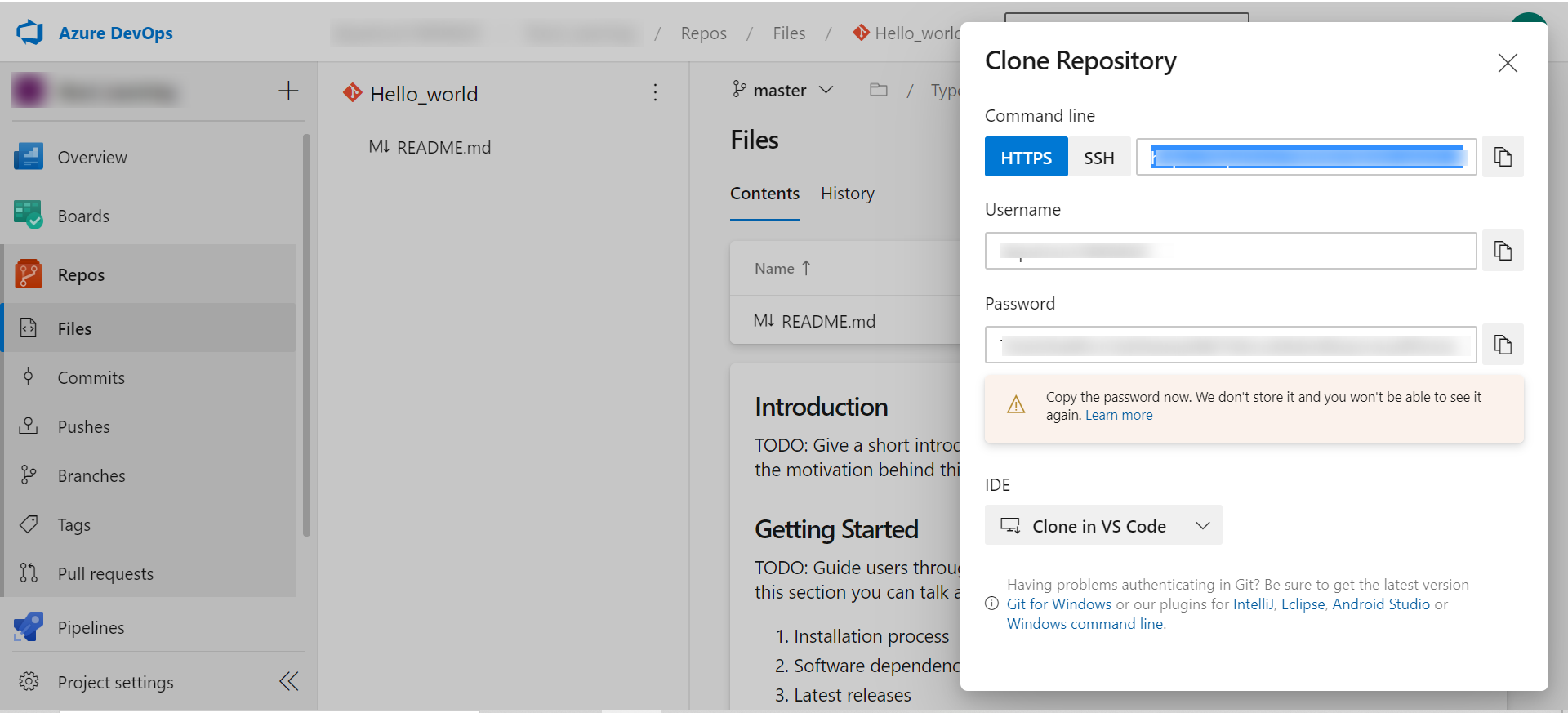1568x713 pixels.
Task: Open the Windows command line link
Action: (x=1085, y=624)
